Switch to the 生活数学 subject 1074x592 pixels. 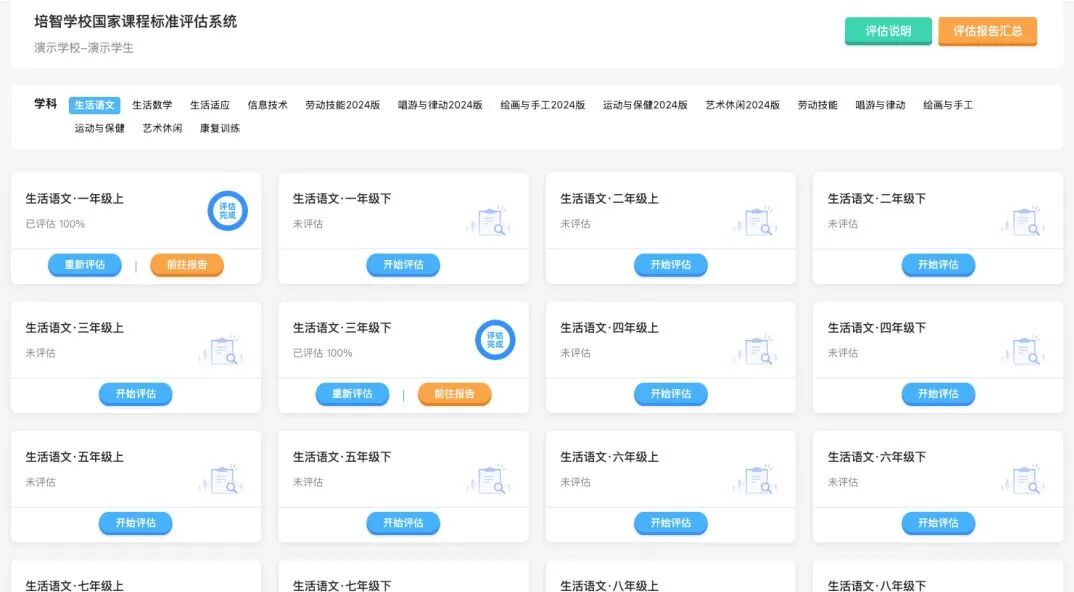[152, 105]
